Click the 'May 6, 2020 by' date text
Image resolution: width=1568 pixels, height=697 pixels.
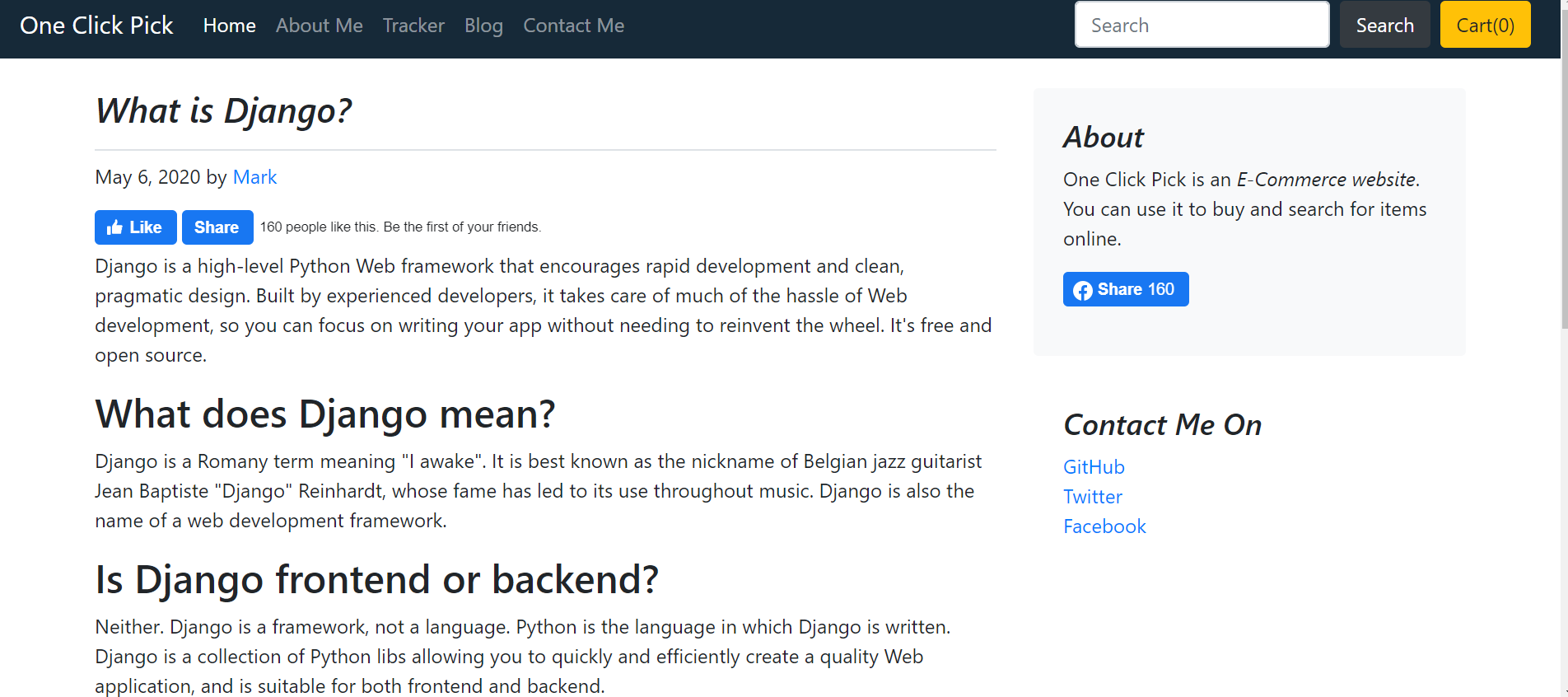pyautogui.click(x=161, y=177)
